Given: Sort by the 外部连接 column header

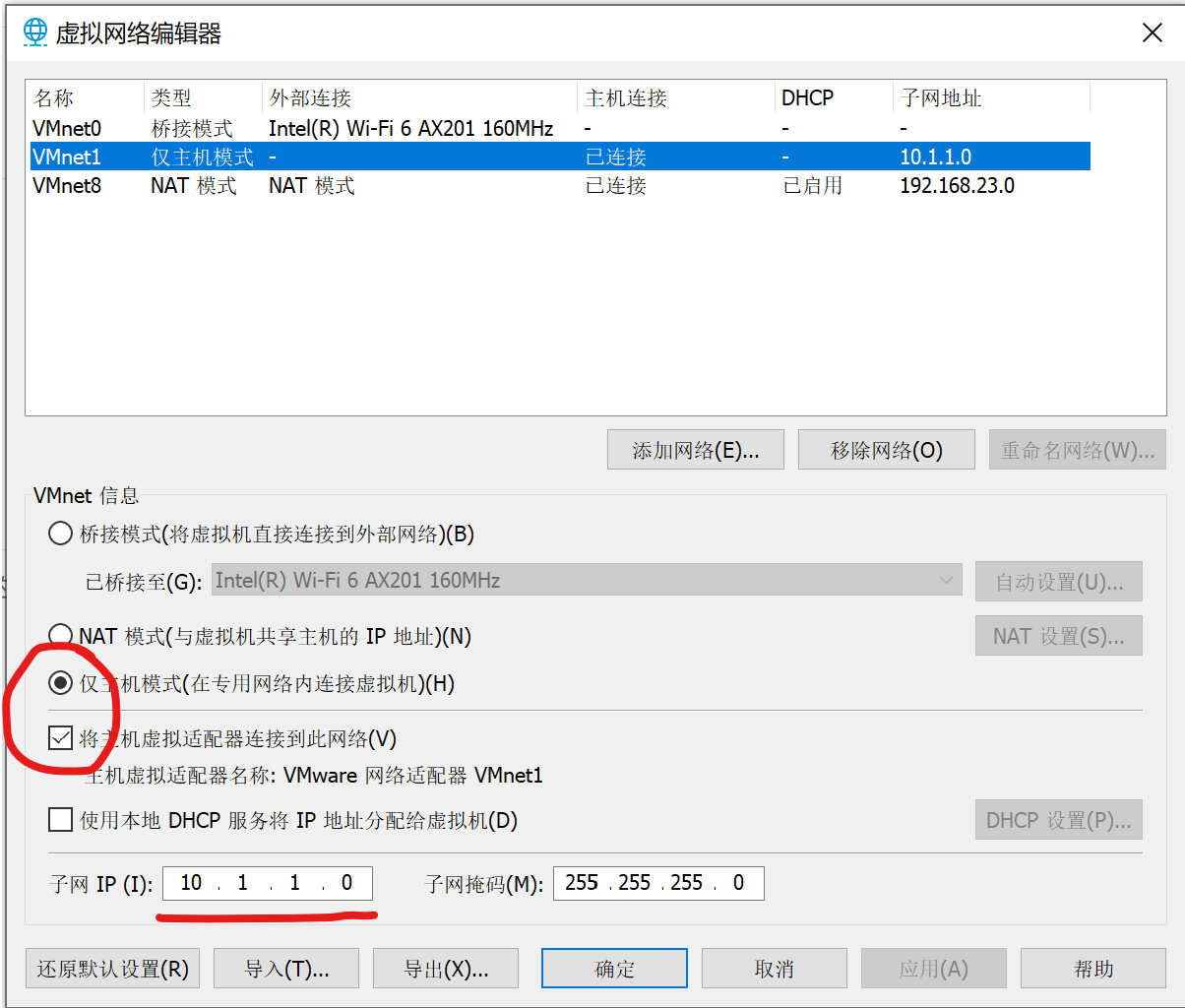Looking at the screenshot, I should click(419, 98).
